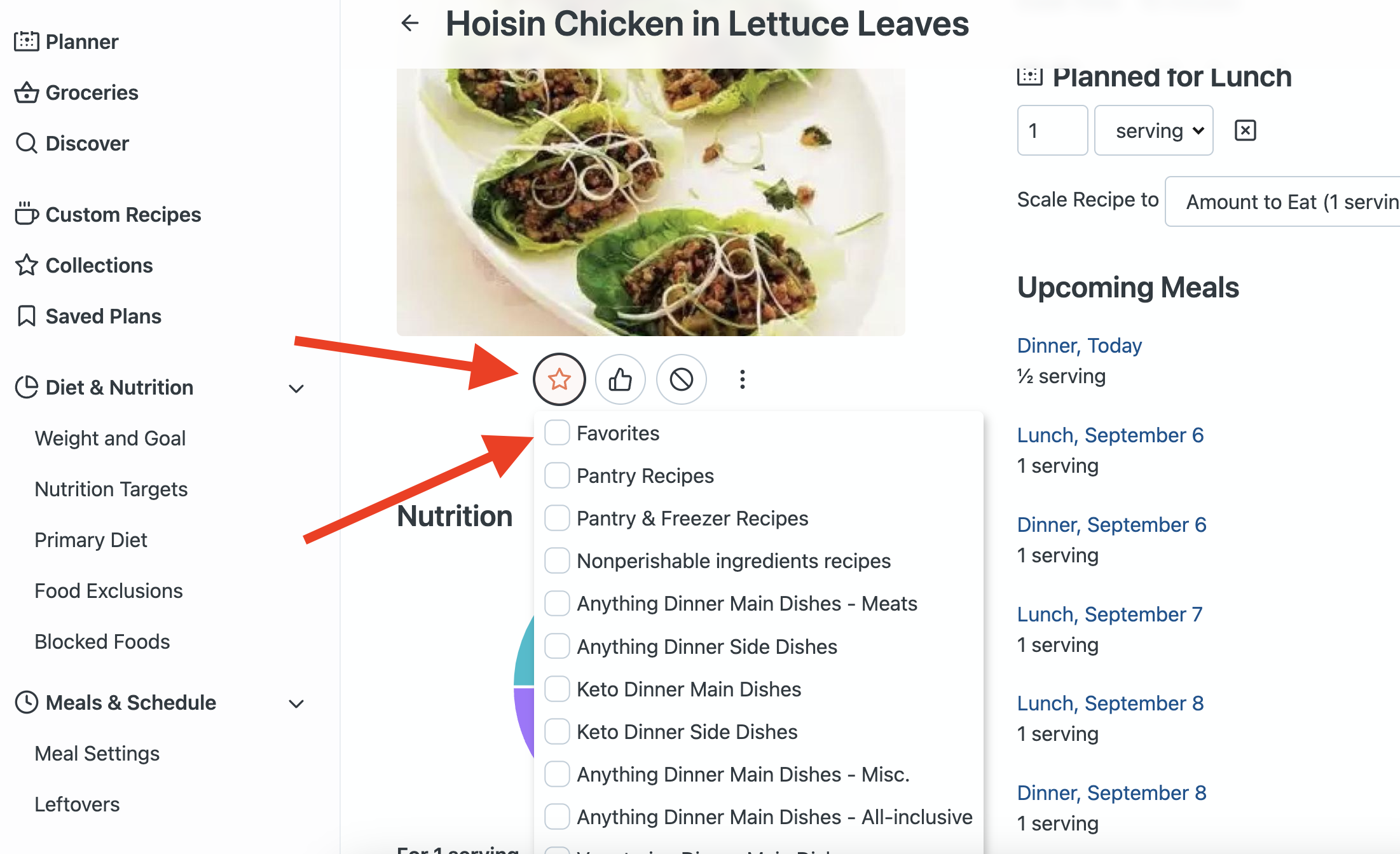Image resolution: width=1400 pixels, height=854 pixels.
Task: Open the serving unit dropdown
Action: (x=1153, y=130)
